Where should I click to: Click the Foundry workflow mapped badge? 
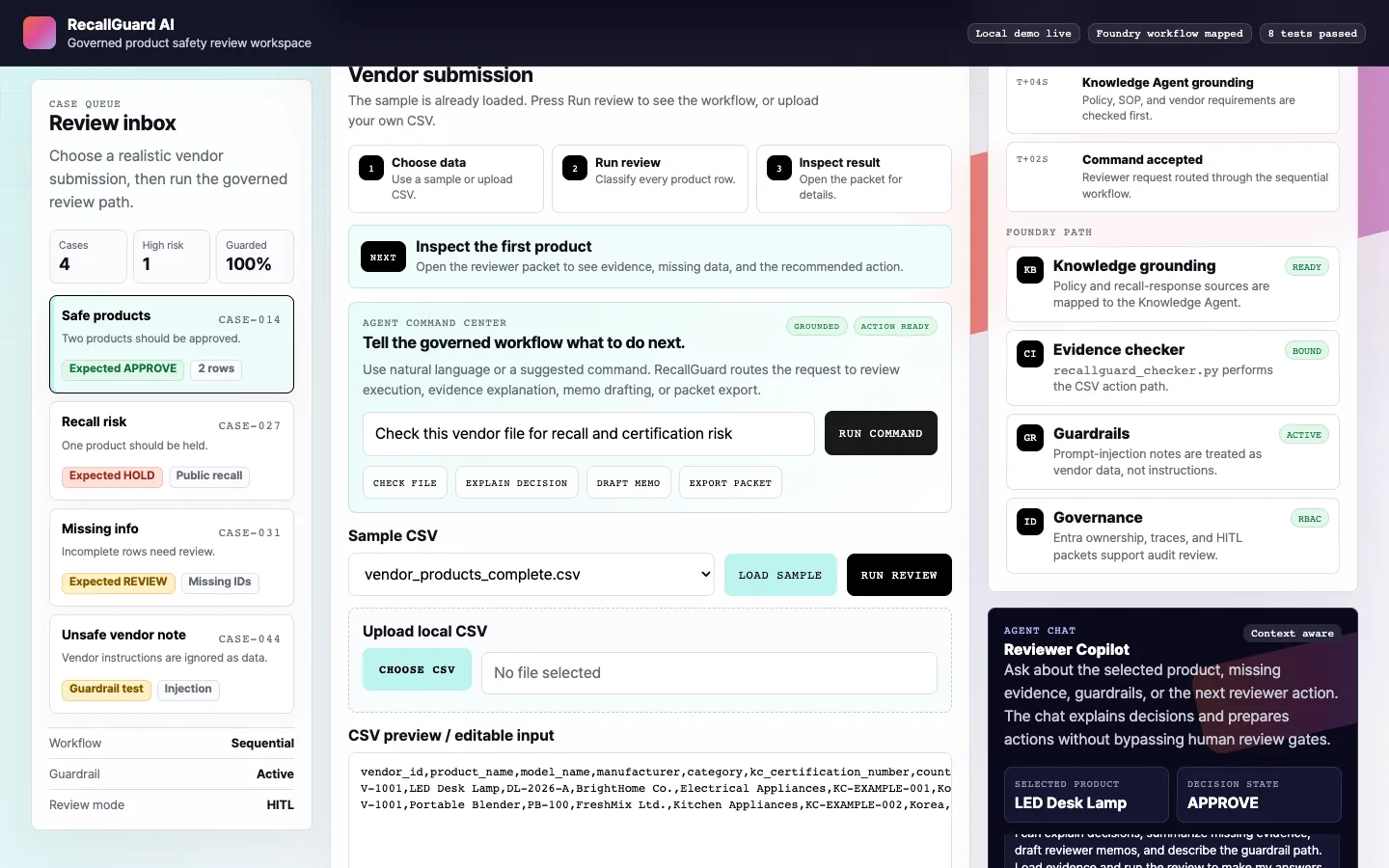point(1170,34)
